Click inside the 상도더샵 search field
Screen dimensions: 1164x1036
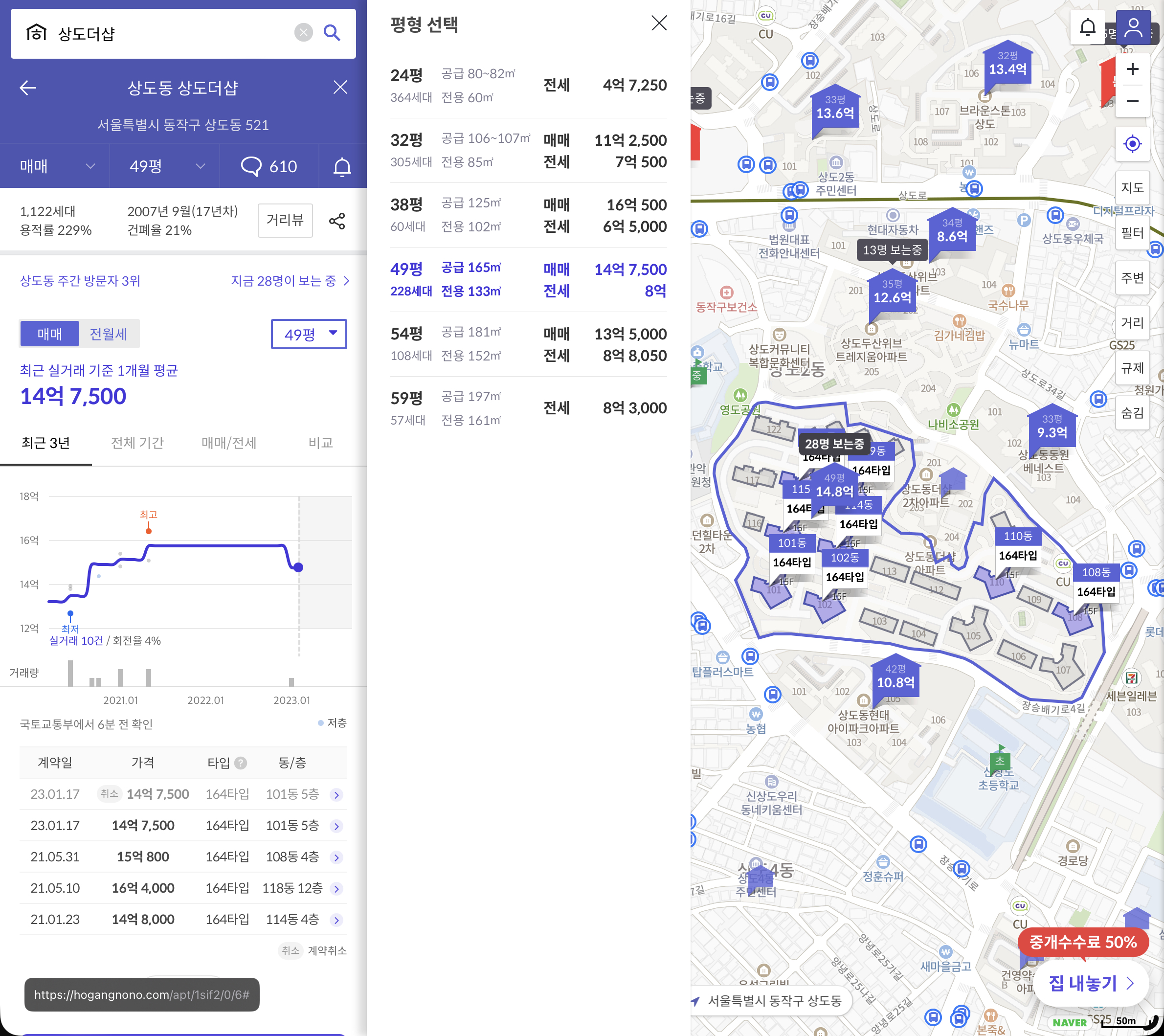(171, 33)
